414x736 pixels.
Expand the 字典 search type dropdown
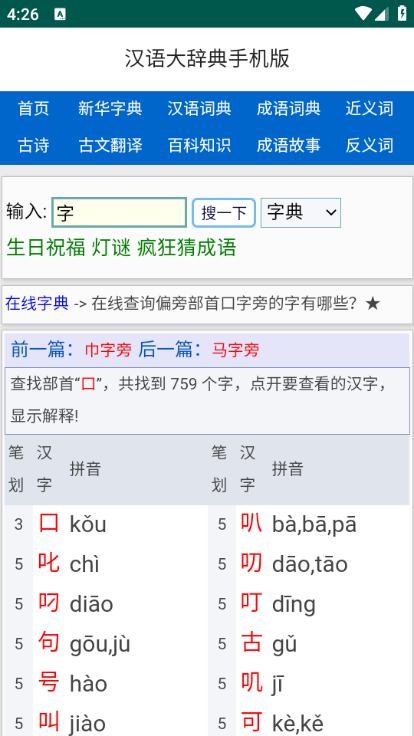[301, 213]
